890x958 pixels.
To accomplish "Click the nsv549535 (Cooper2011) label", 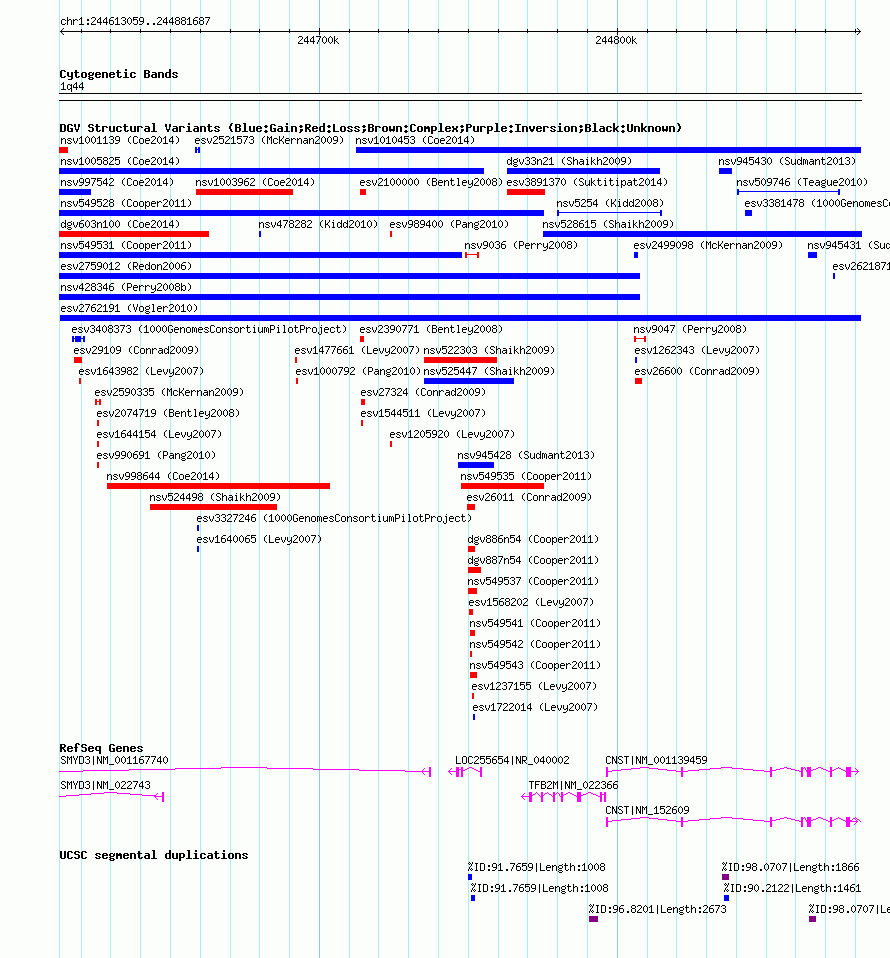I will click(x=527, y=476).
